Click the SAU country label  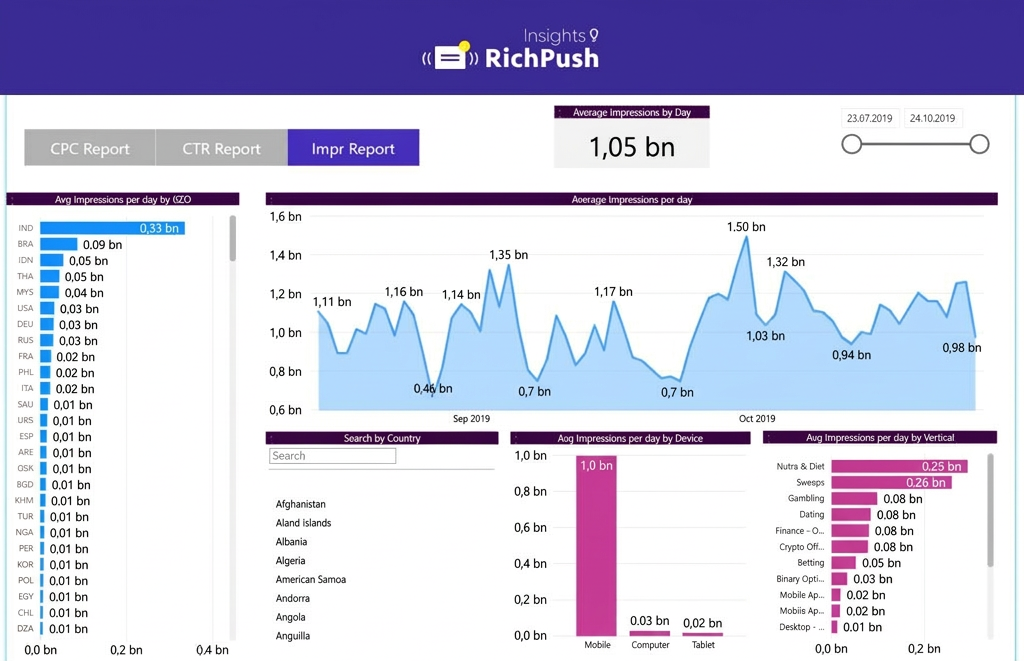[25, 404]
